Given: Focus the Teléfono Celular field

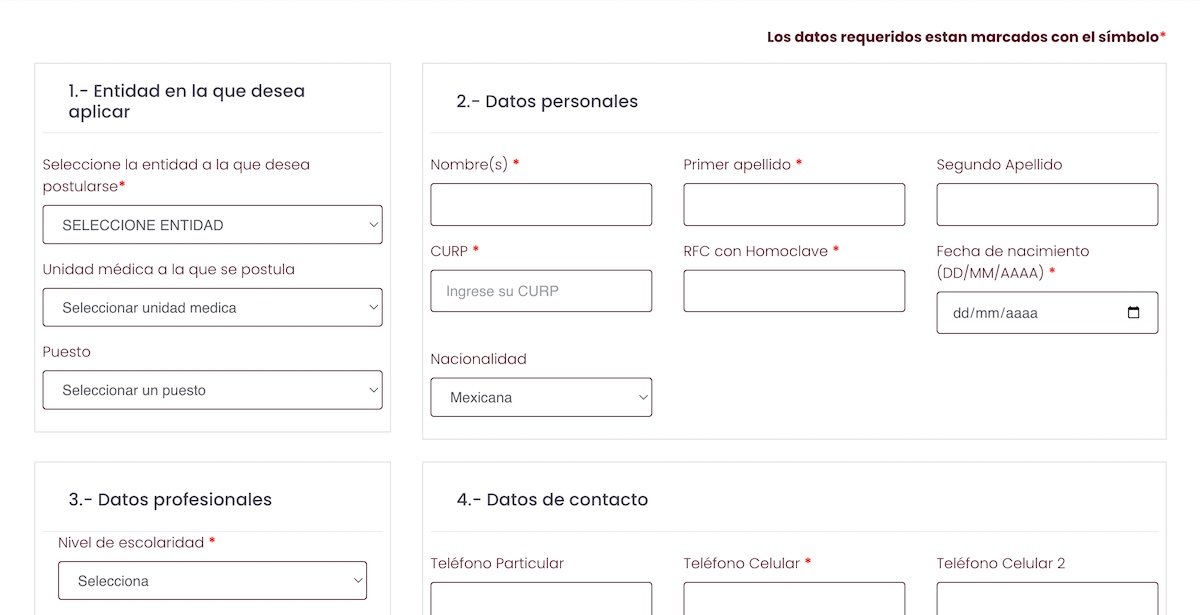Looking at the screenshot, I should 794,599.
